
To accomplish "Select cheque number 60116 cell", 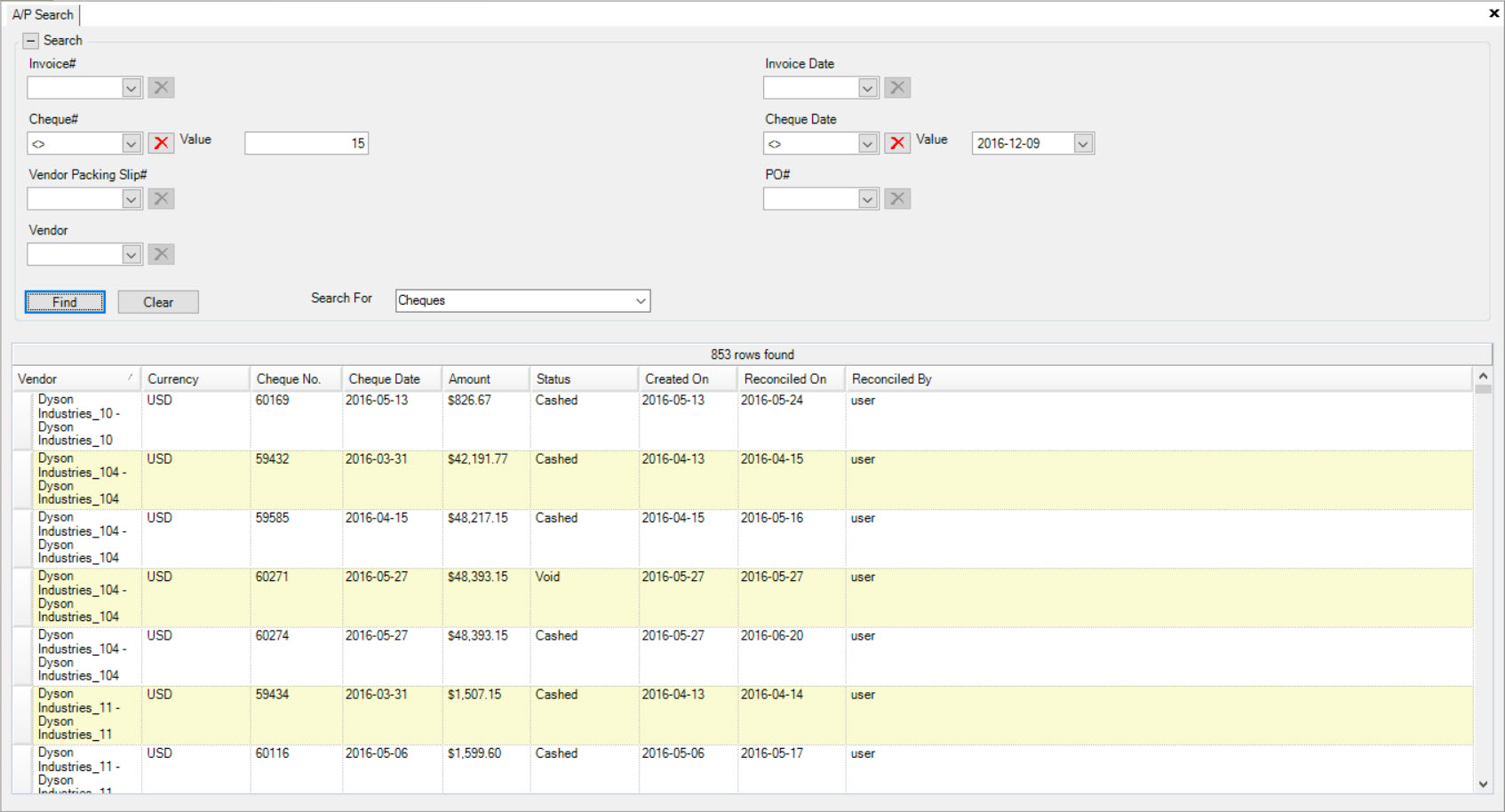I will (297, 768).
